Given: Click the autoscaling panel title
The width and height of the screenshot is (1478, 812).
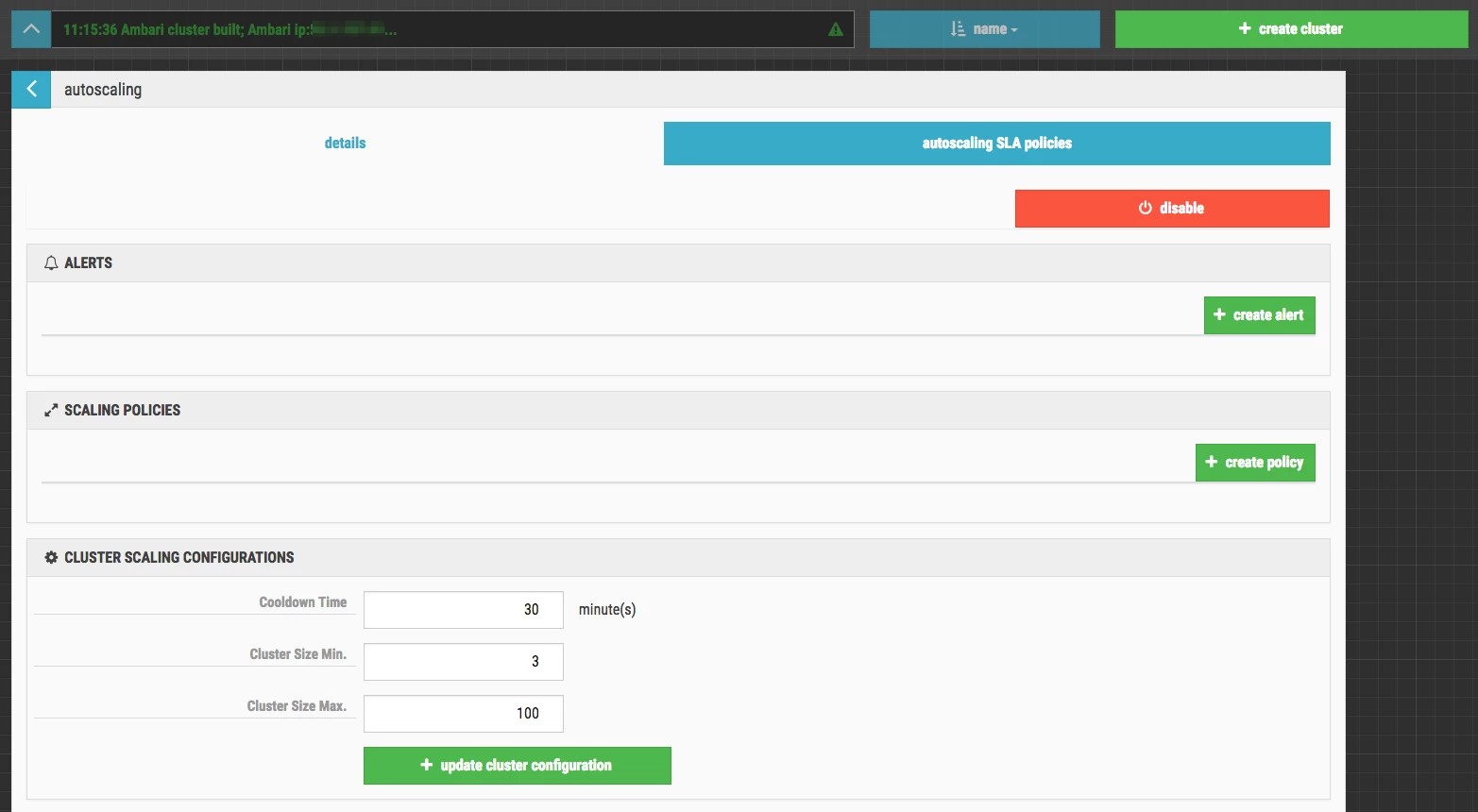Looking at the screenshot, I should click(x=103, y=90).
